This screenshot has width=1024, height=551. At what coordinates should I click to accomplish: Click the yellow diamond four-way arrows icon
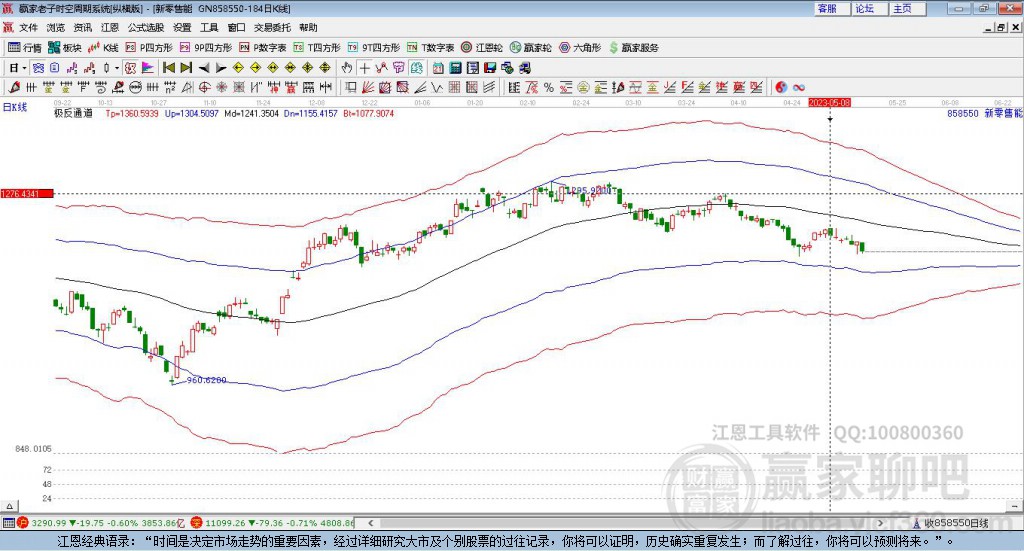point(325,68)
